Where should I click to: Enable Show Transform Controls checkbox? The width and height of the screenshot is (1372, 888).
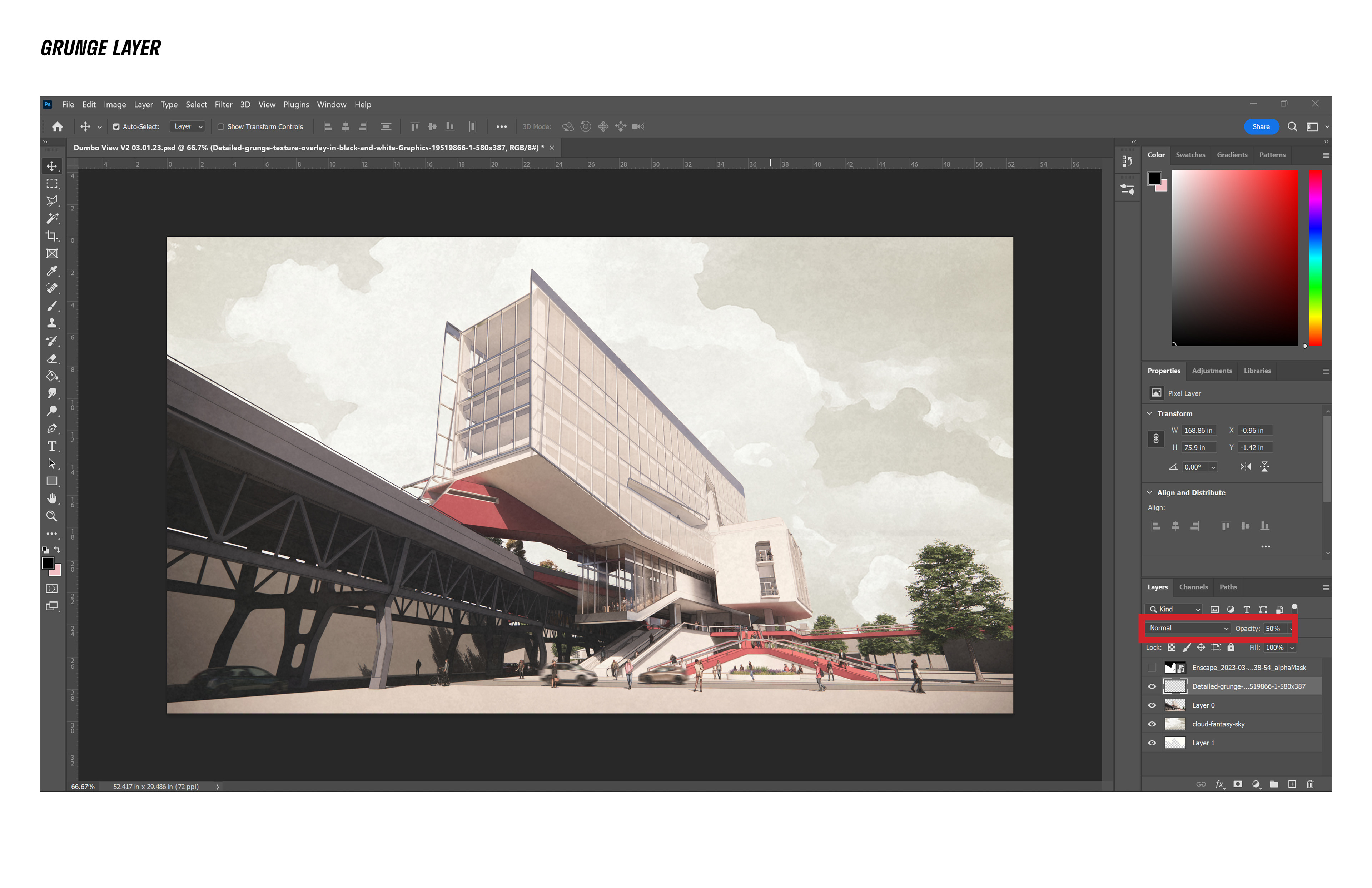(221, 127)
